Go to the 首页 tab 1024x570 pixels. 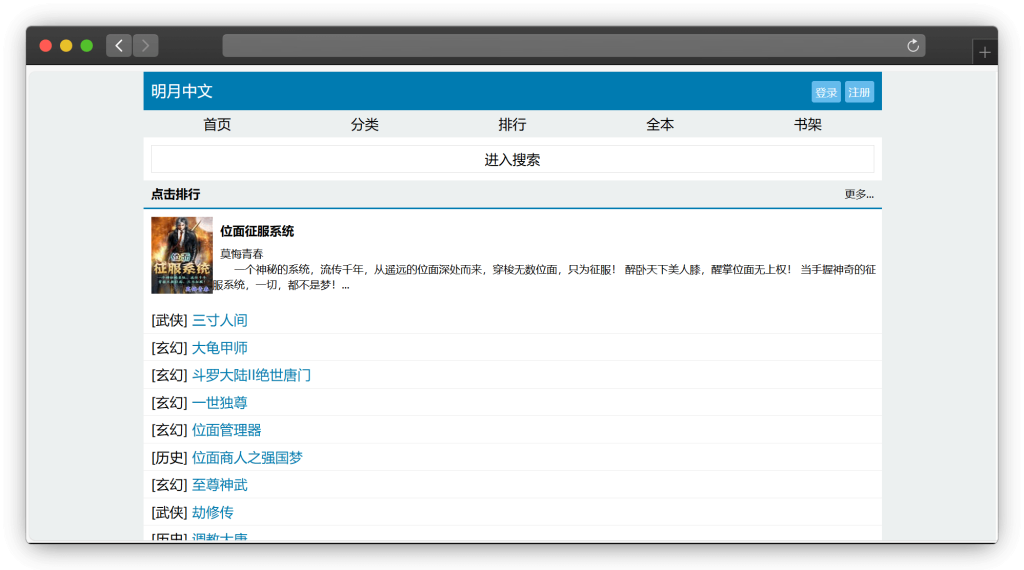point(217,124)
